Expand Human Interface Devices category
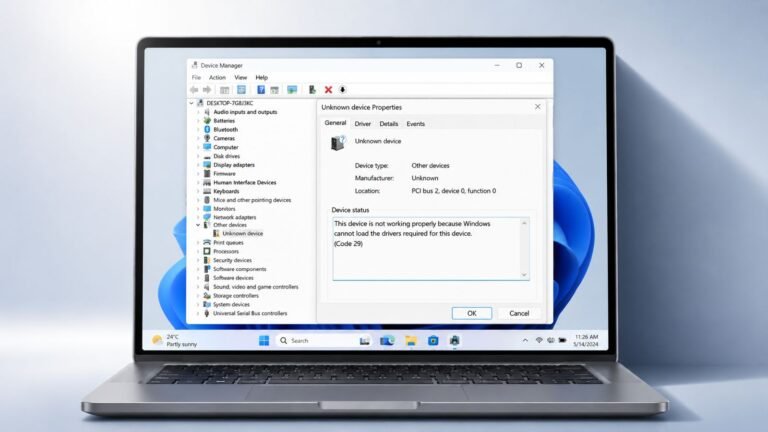768x432 pixels. (198, 182)
